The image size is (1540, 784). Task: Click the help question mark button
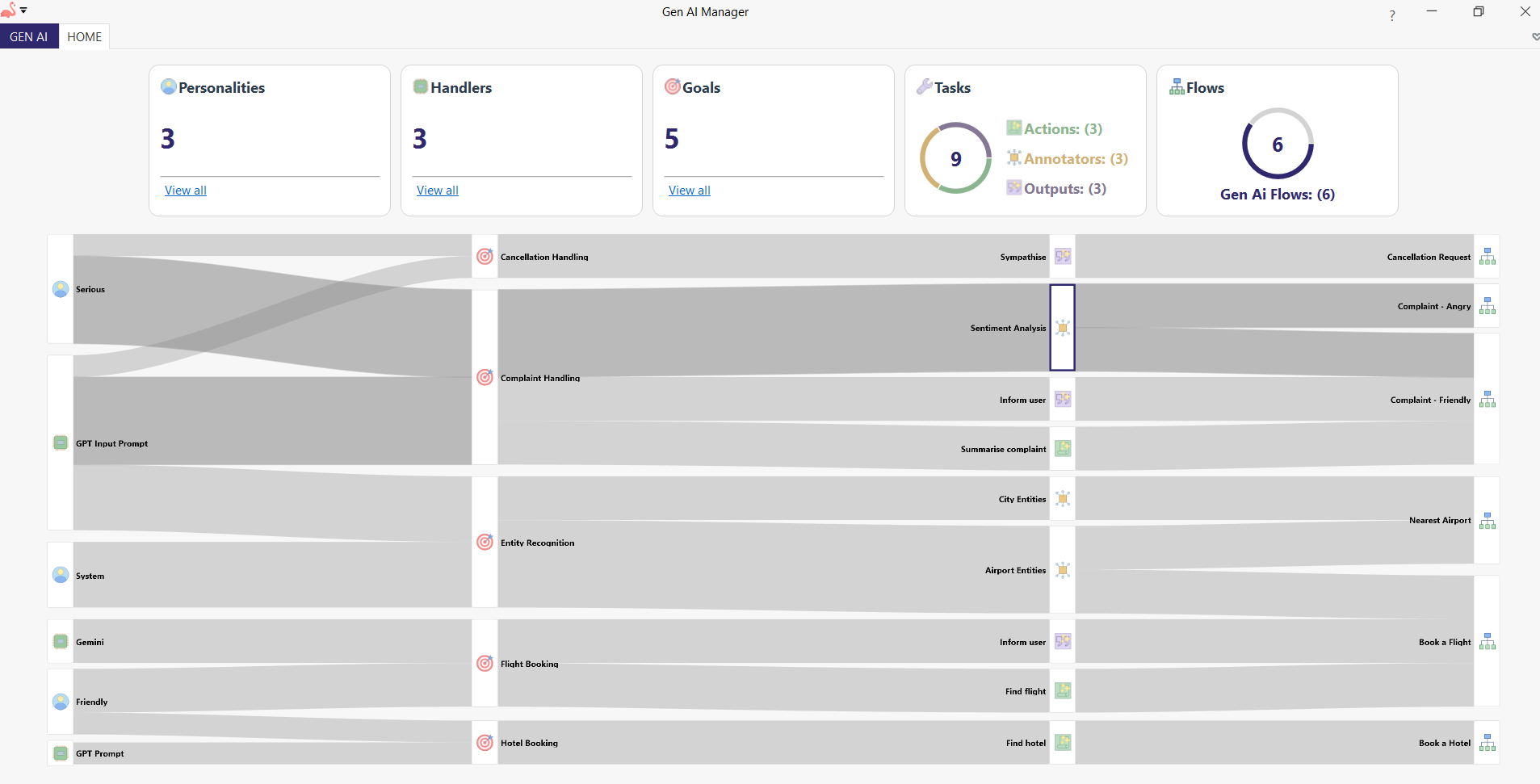point(1391,15)
